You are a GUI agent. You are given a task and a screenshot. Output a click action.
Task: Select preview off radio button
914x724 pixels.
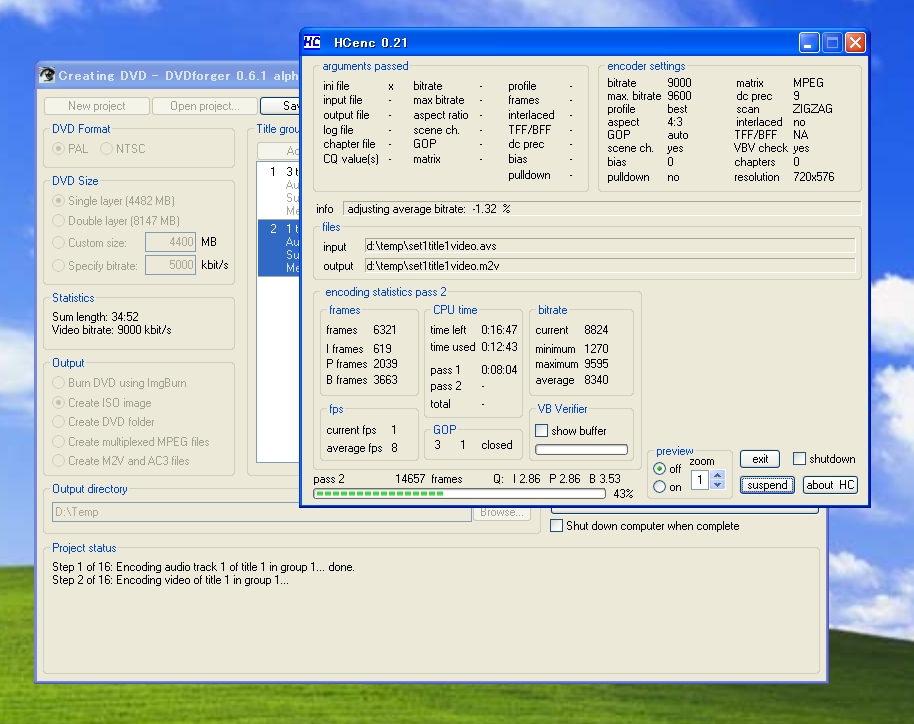[x=659, y=469]
